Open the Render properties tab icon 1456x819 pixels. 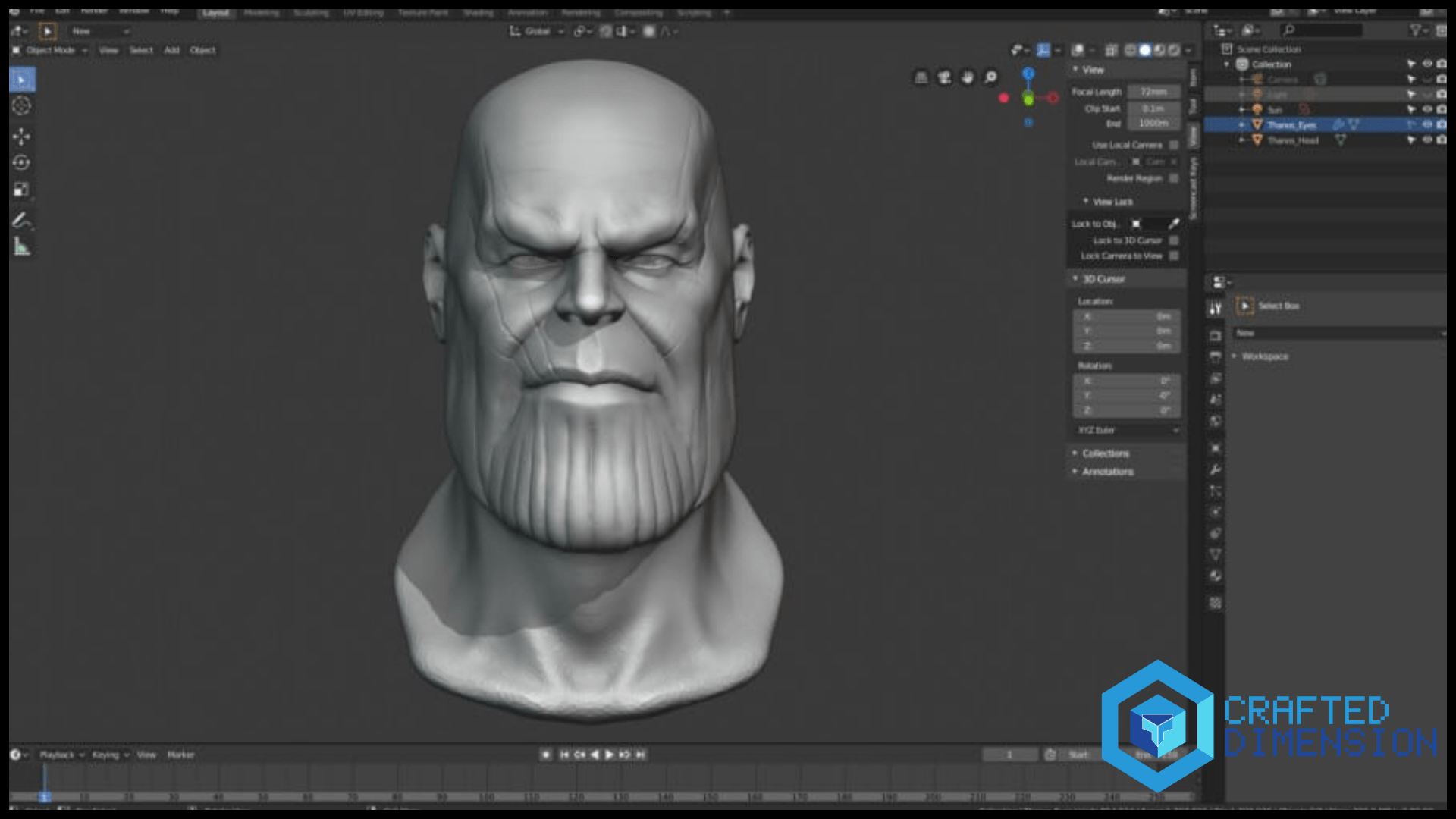click(x=1216, y=336)
